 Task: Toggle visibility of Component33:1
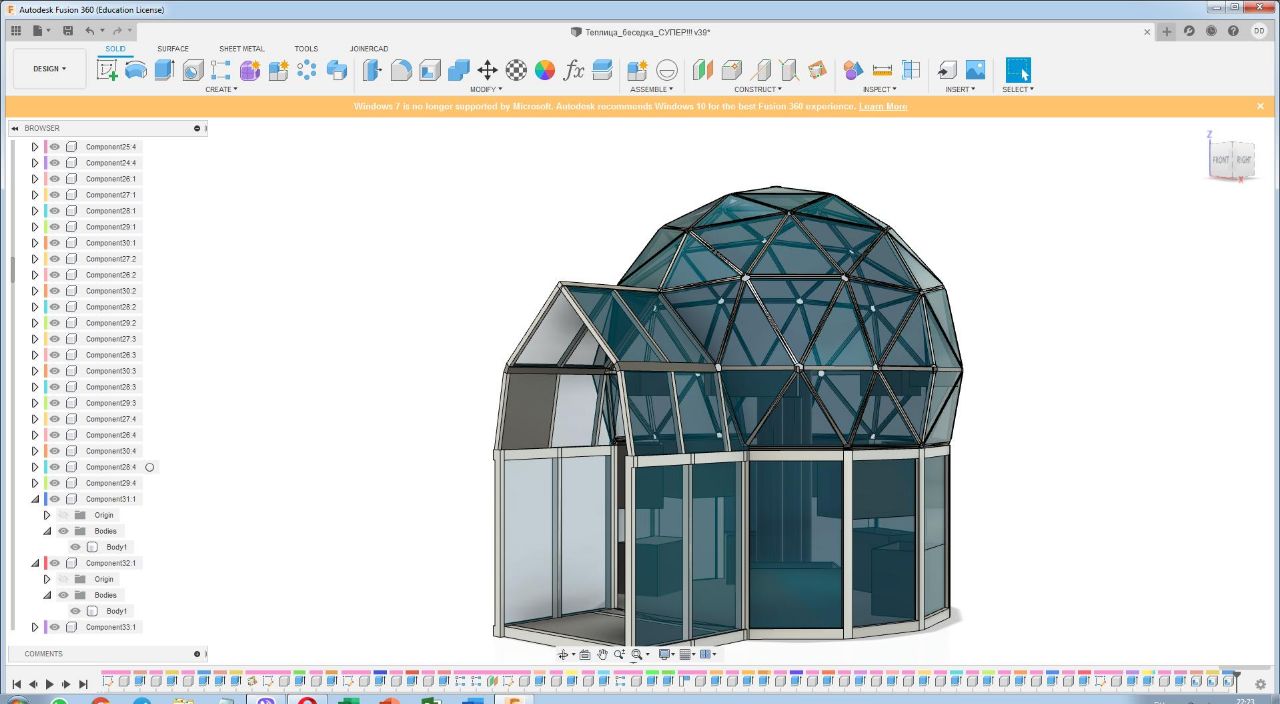55,627
